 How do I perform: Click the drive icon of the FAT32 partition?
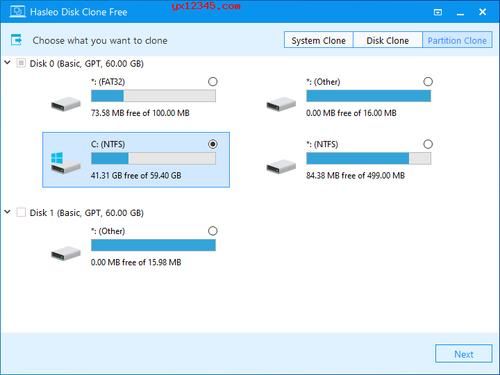coord(66,104)
